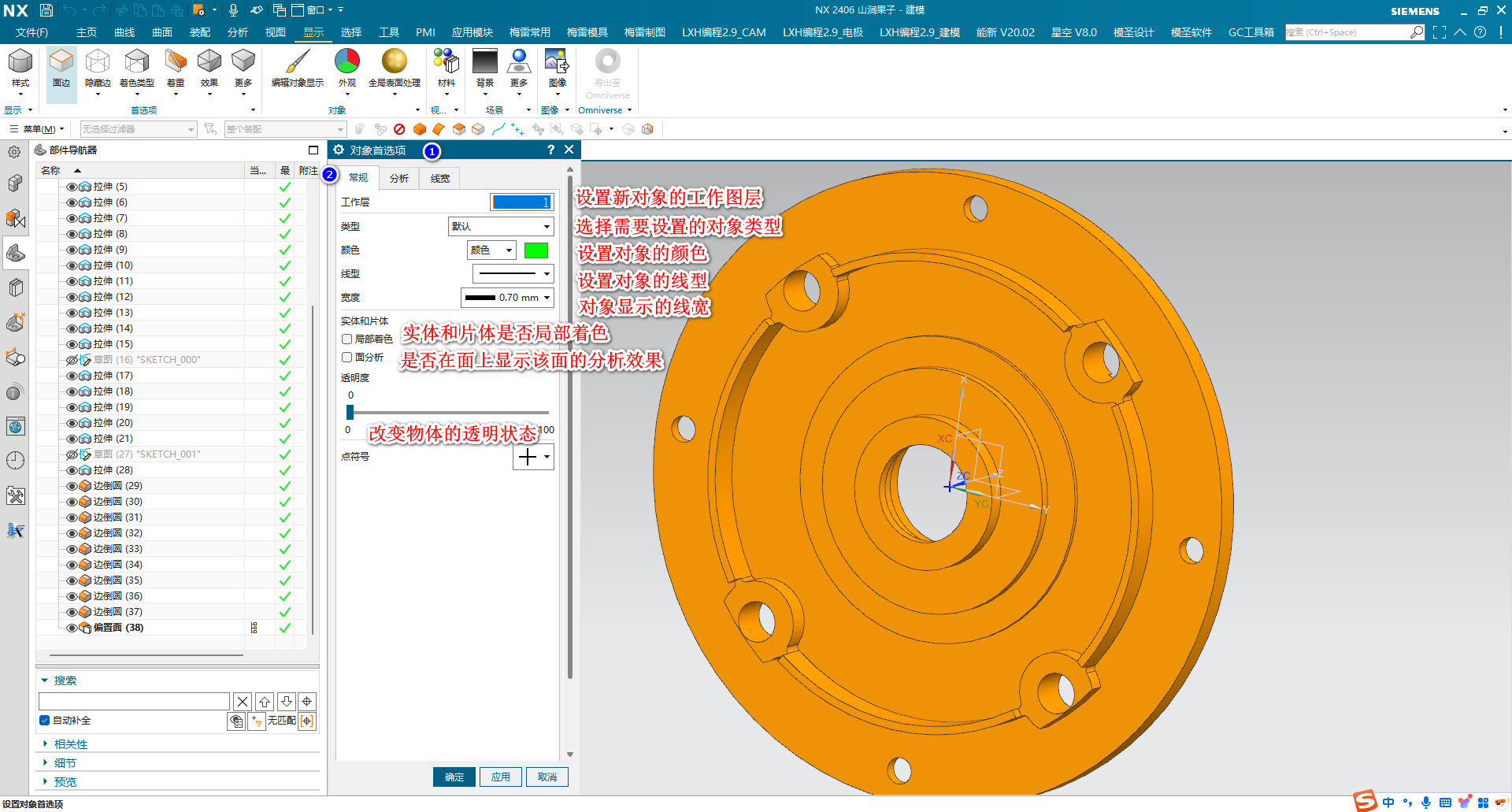
Task: Toggle visibility of 拉伸 (12)
Action: tap(72, 297)
